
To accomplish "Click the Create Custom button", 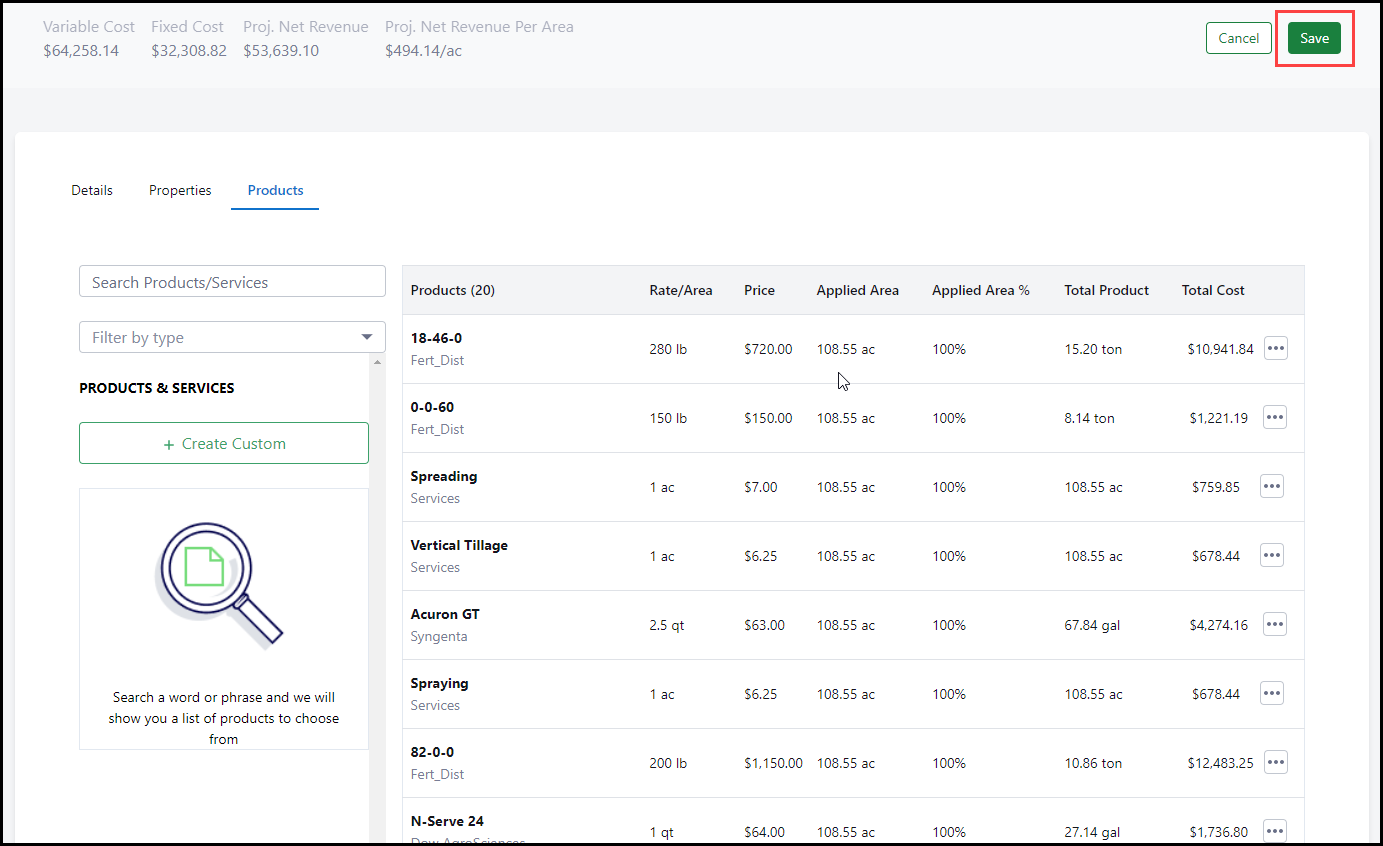I will point(224,443).
